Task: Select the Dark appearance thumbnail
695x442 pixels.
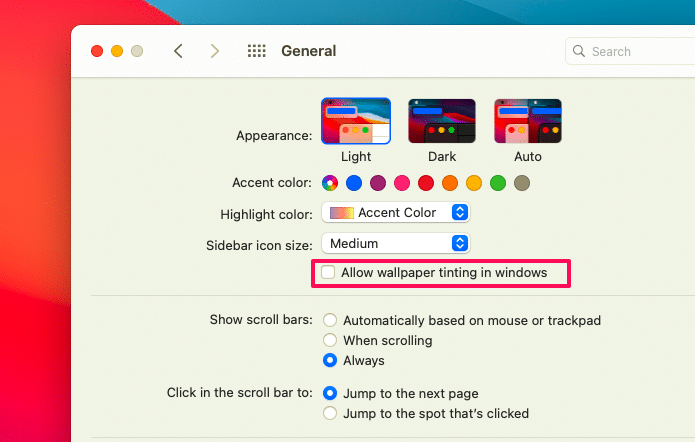Action: click(441, 122)
